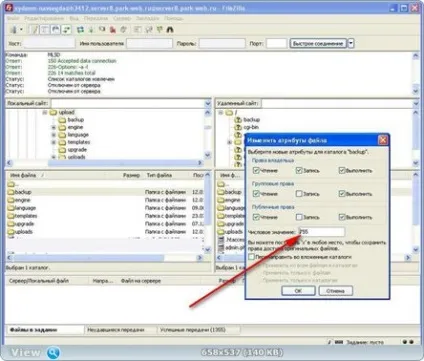424x361 pixels.
Task: Click the reconnect to server icon
Action: pos(124,30)
